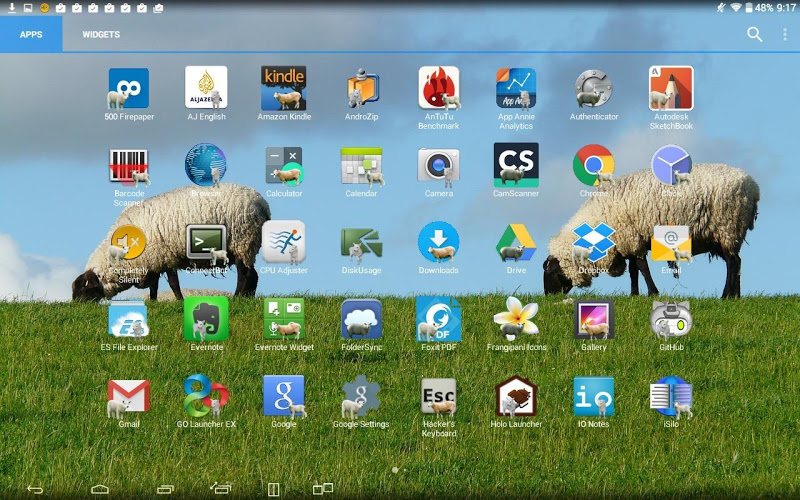Screen dimensions: 800x500
Task: Launch the Browser globe icon
Action: [206, 165]
